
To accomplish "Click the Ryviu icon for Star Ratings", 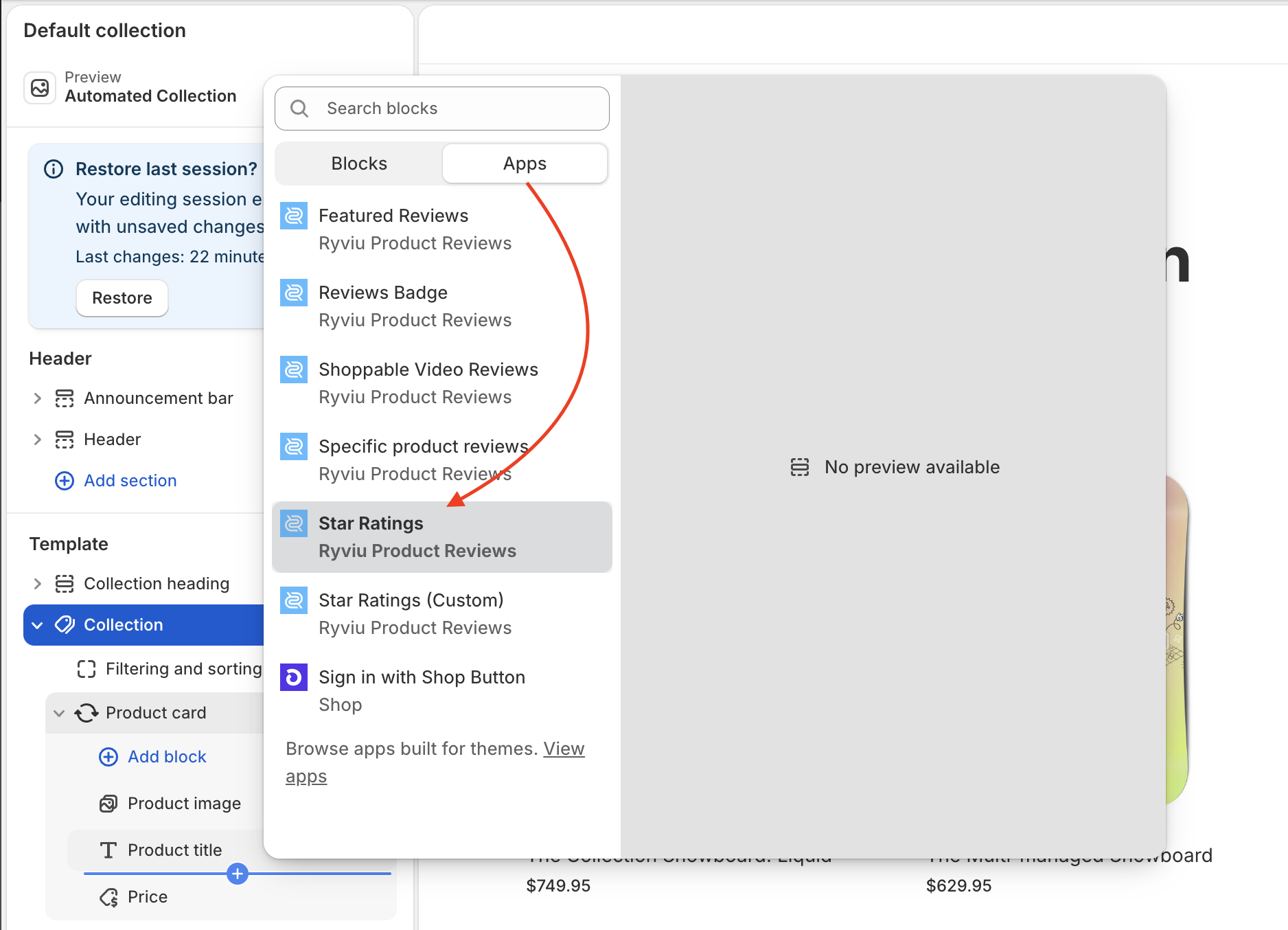I will click(294, 524).
